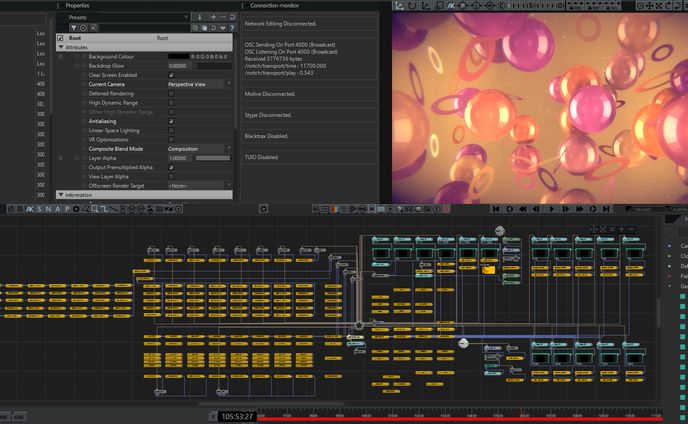Click the fast-forward transport button

(579, 209)
